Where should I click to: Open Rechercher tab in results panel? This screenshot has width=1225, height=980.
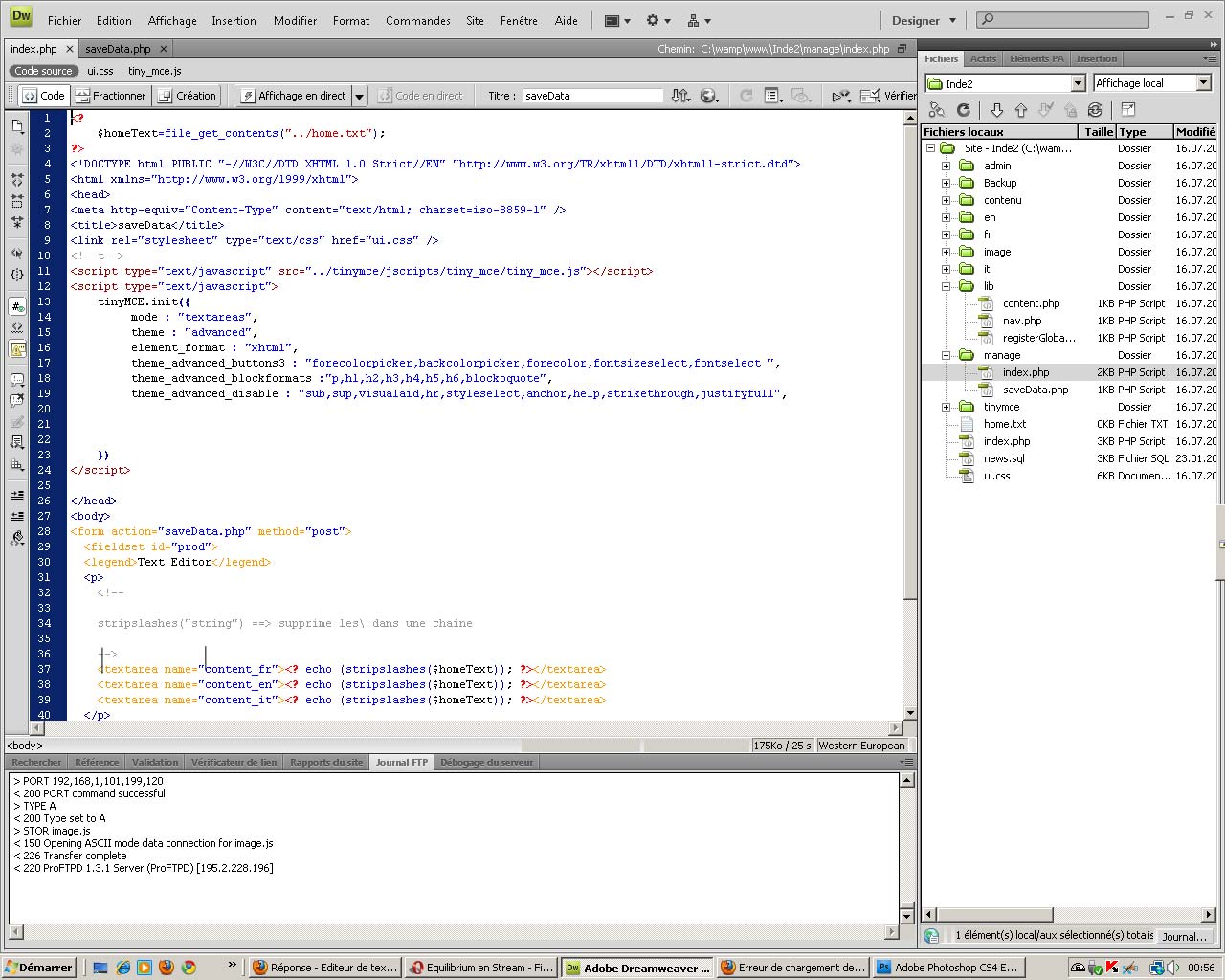[36, 762]
